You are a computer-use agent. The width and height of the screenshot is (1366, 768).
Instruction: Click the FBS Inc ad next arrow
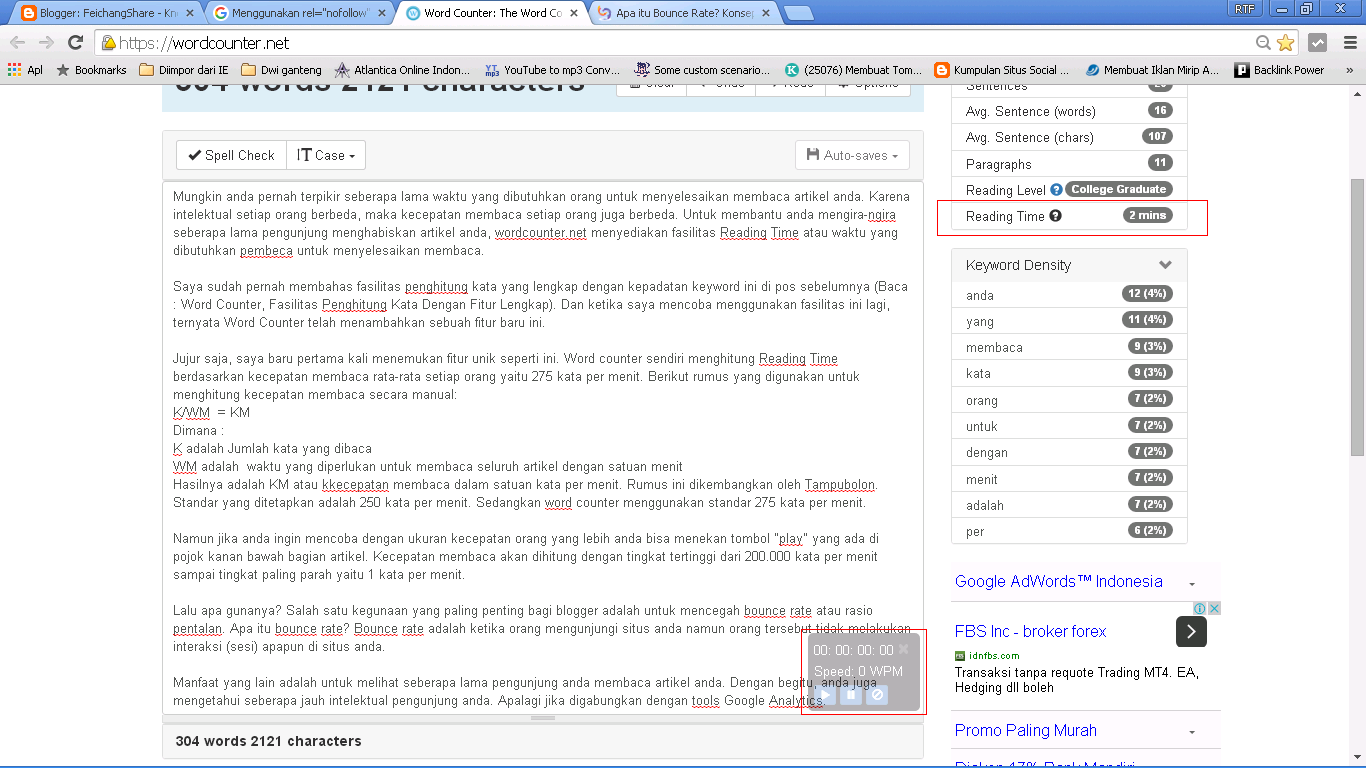1191,632
